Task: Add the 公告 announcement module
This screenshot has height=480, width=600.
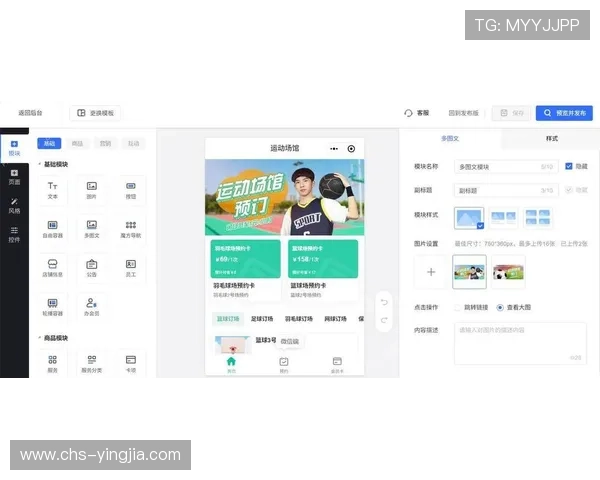Action: (x=92, y=268)
